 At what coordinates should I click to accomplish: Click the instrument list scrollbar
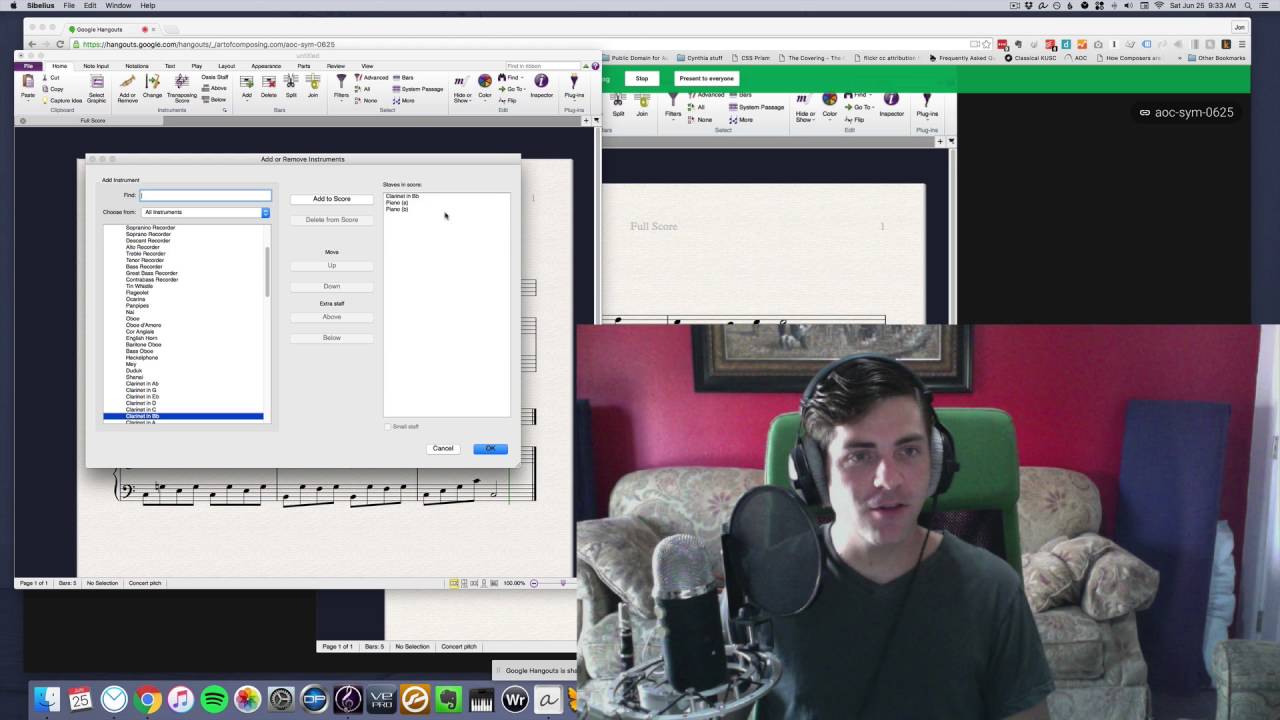click(267, 270)
